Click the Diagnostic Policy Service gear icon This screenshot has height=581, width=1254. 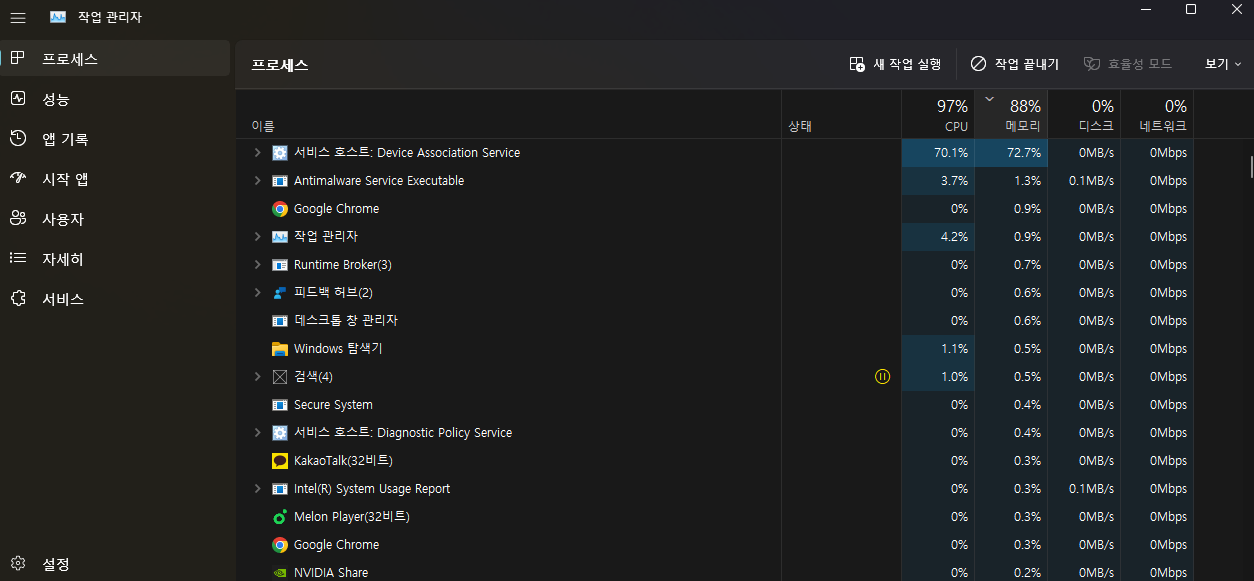(x=280, y=433)
